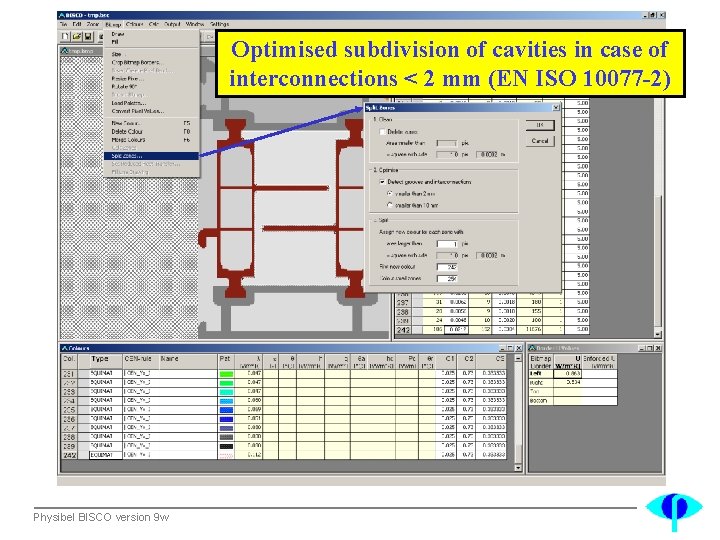Open the Settings menu
The height and width of the screenshot is (540, 720).
coord(219,24)
